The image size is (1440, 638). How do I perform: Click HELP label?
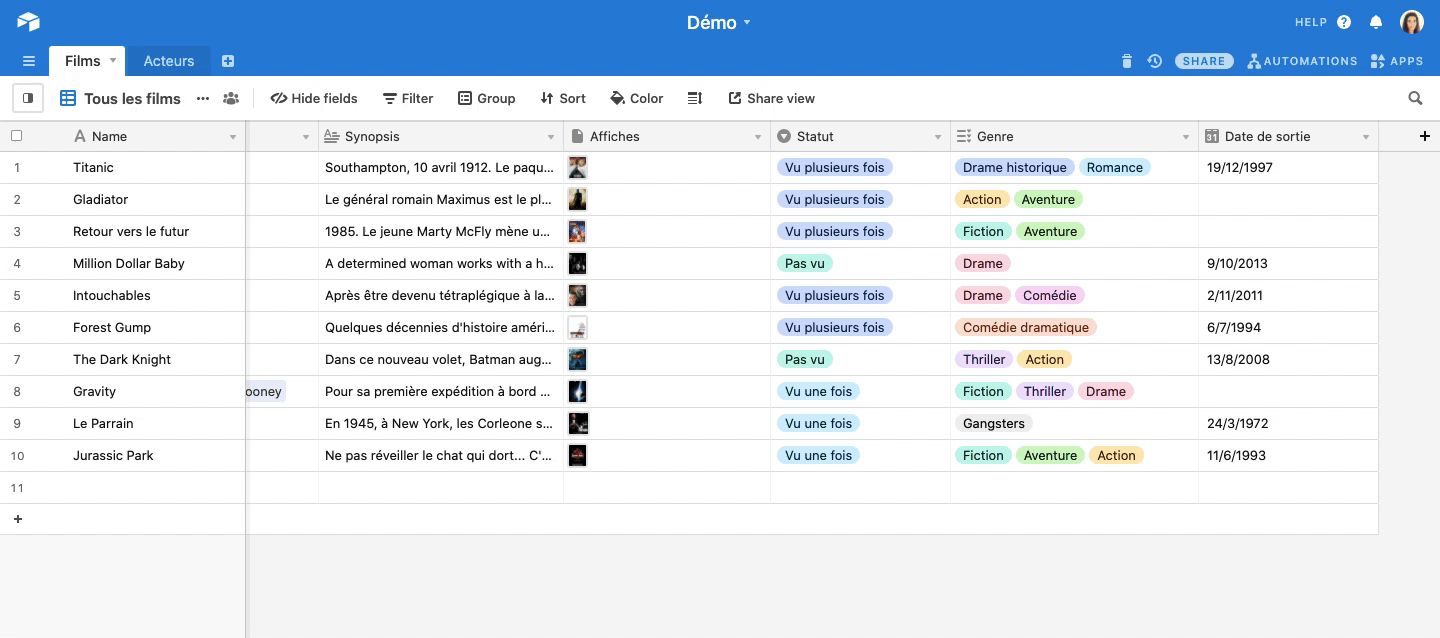point(1311,22)
